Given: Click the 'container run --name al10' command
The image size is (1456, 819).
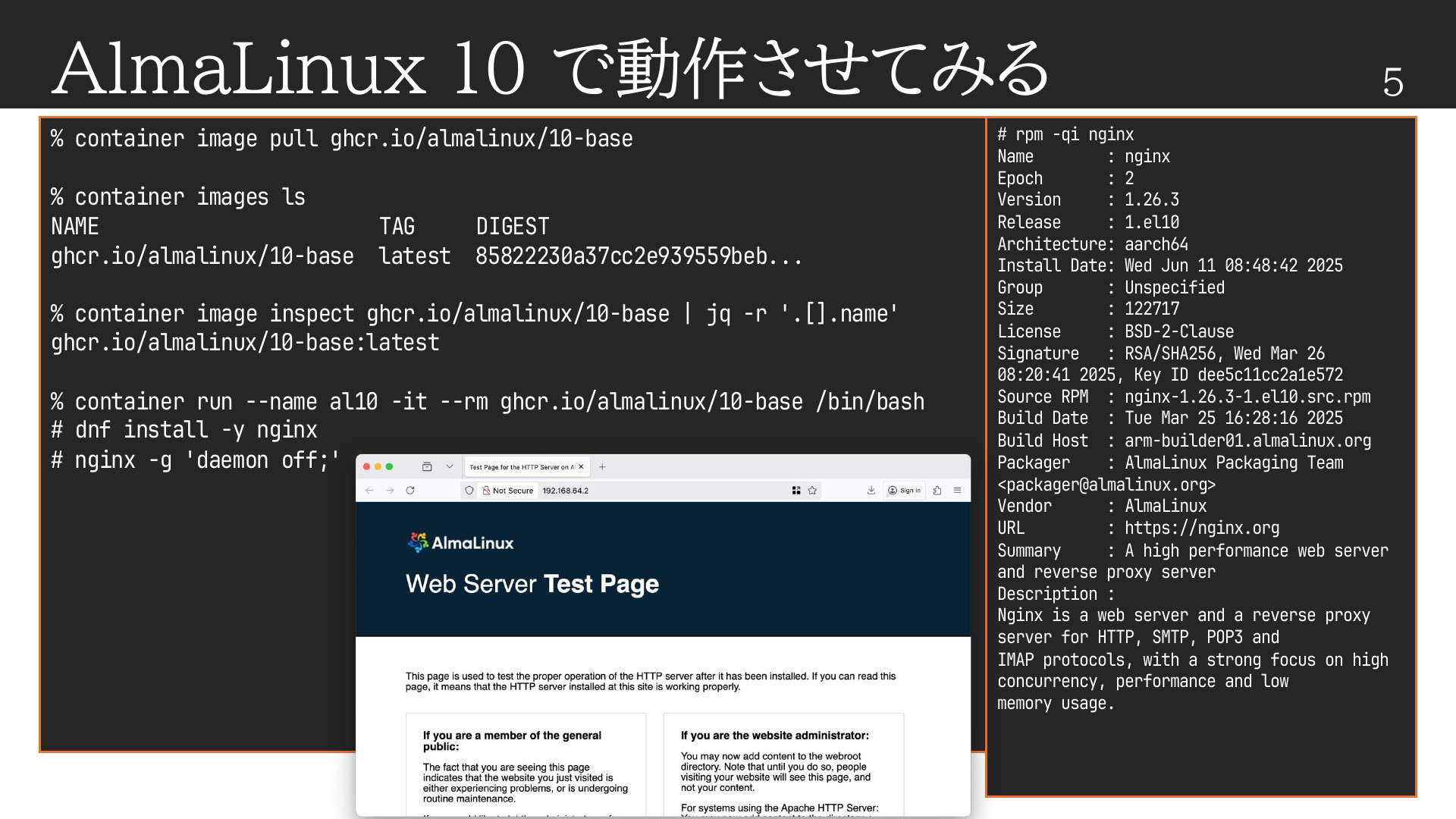Looking at the screenshot, I should click(x=488, y=402).
